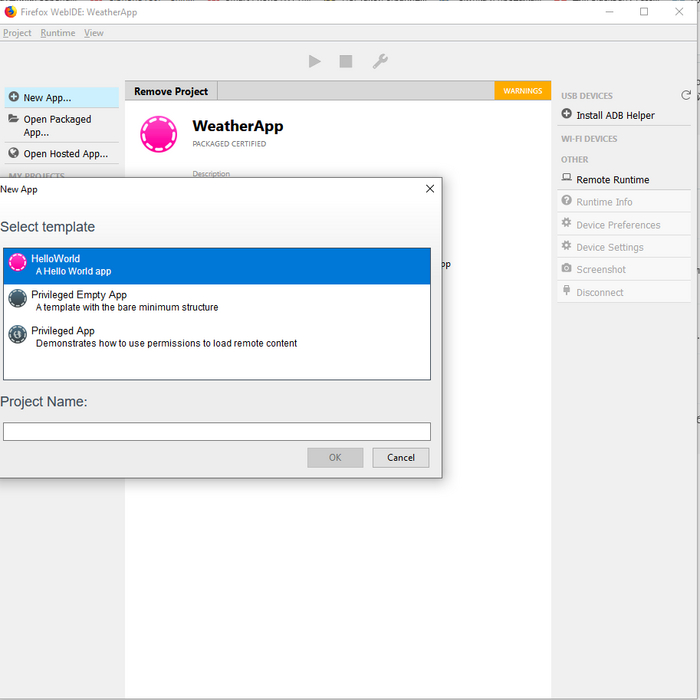Select Remote Runtime
This screenshot has height=700, width=700.
624,179
